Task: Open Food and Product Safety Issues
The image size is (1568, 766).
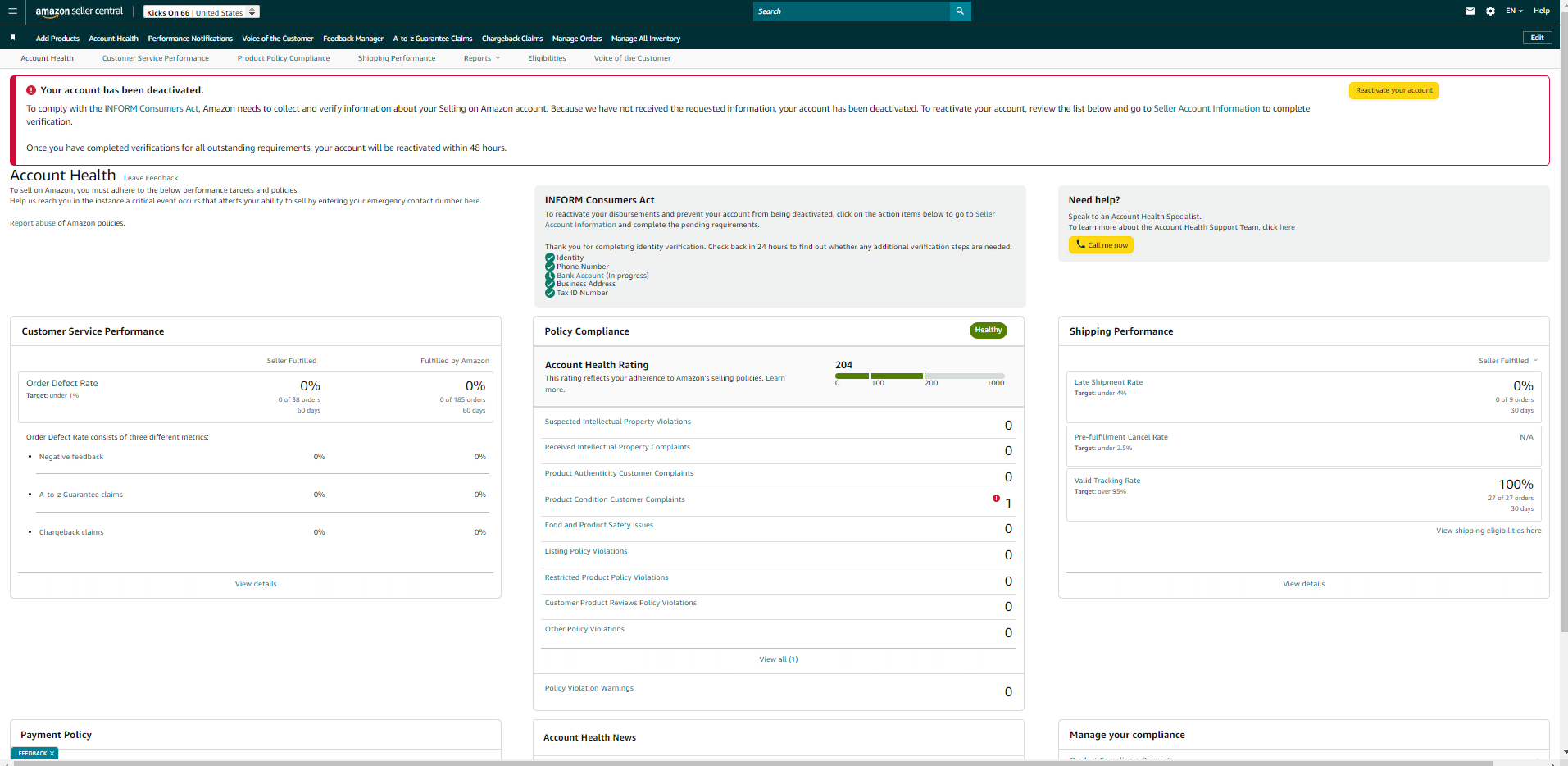Action: click(x=599, y=525)
